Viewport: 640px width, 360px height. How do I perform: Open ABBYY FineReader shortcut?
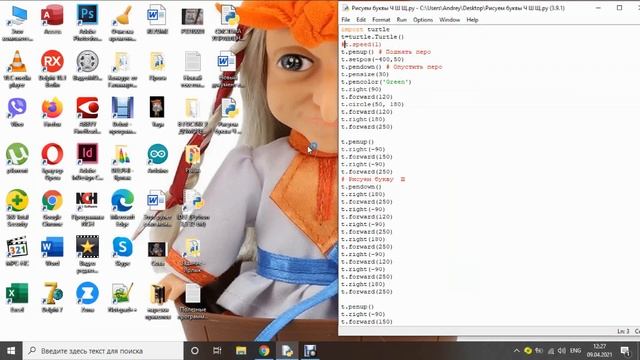pyautogui.click(x=87, y=115)
